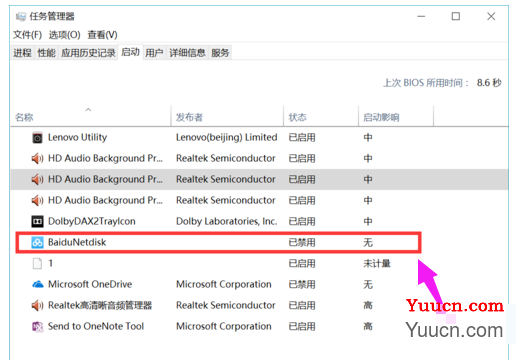Click the Lenovo(beijing) Limited publisher cell

(x=227, y=137)
